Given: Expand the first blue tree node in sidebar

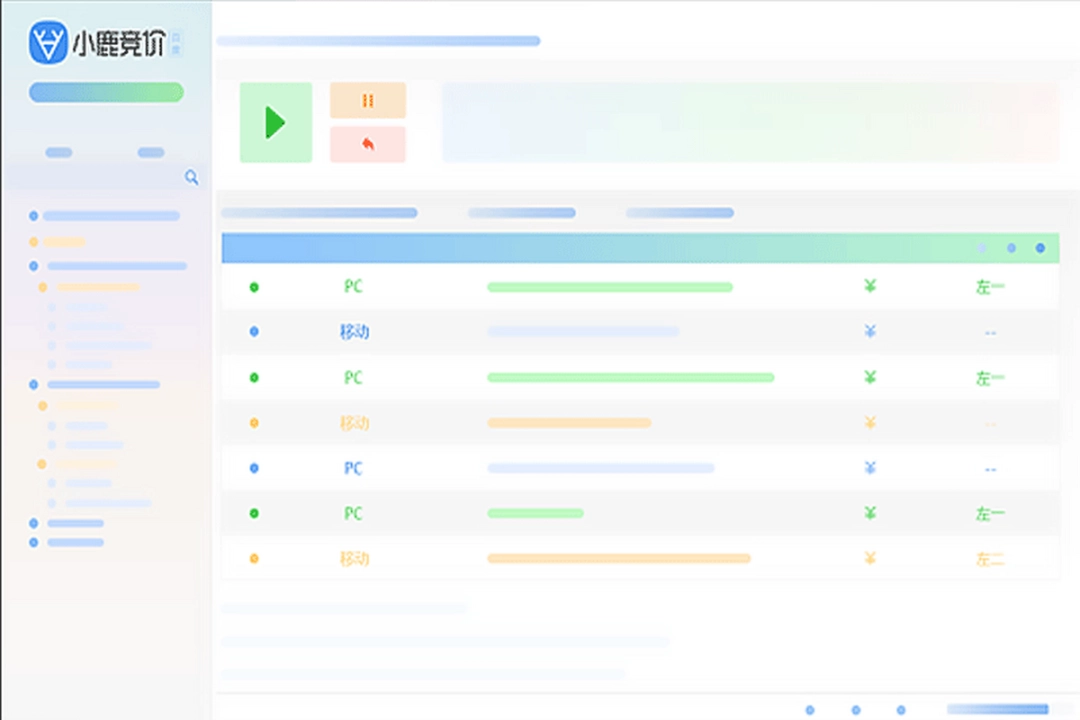Looking at the screenshot, I should coord(34,216).
